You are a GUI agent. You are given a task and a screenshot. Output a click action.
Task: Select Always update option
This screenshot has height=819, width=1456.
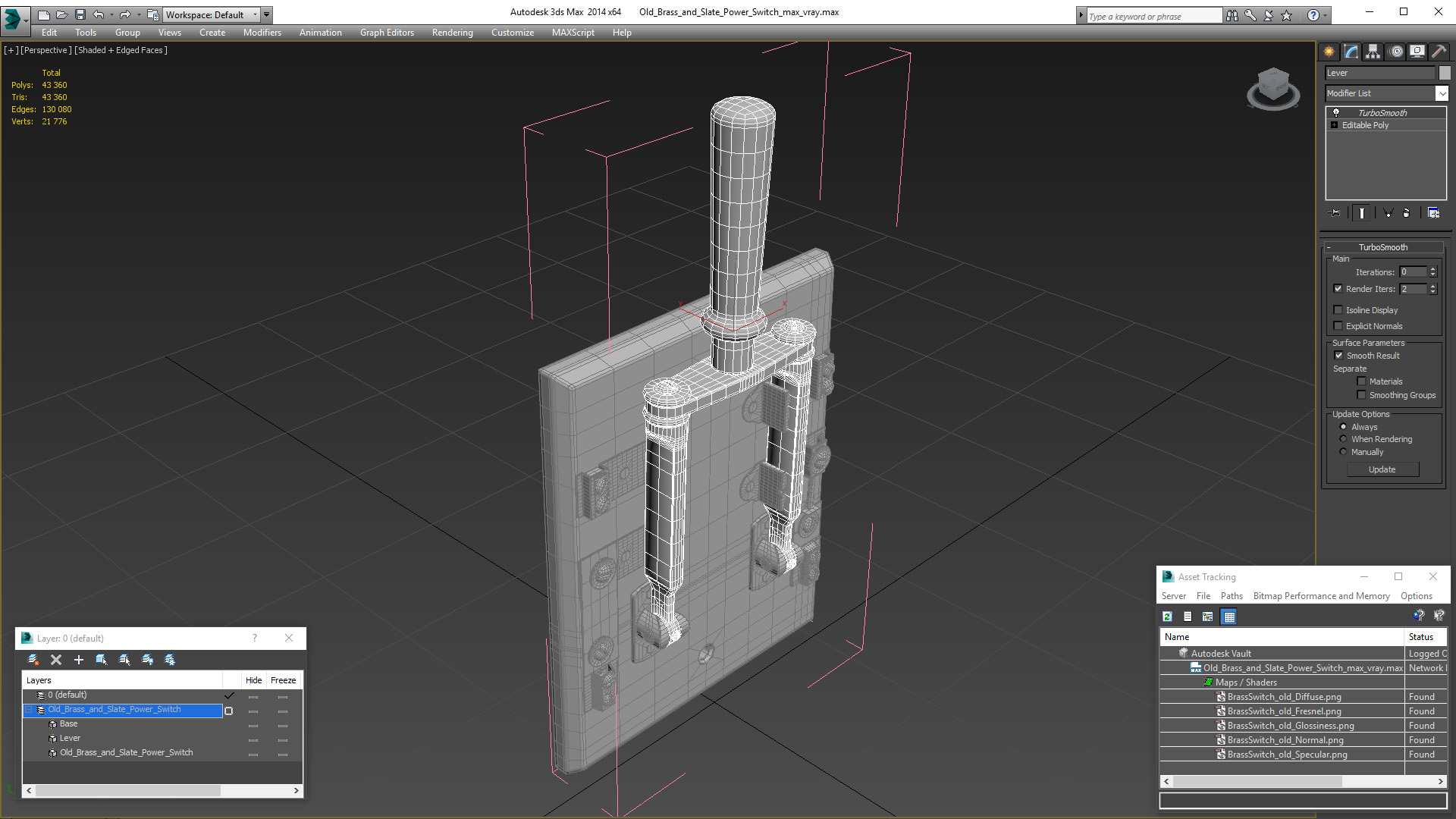tap(1343, 427)
